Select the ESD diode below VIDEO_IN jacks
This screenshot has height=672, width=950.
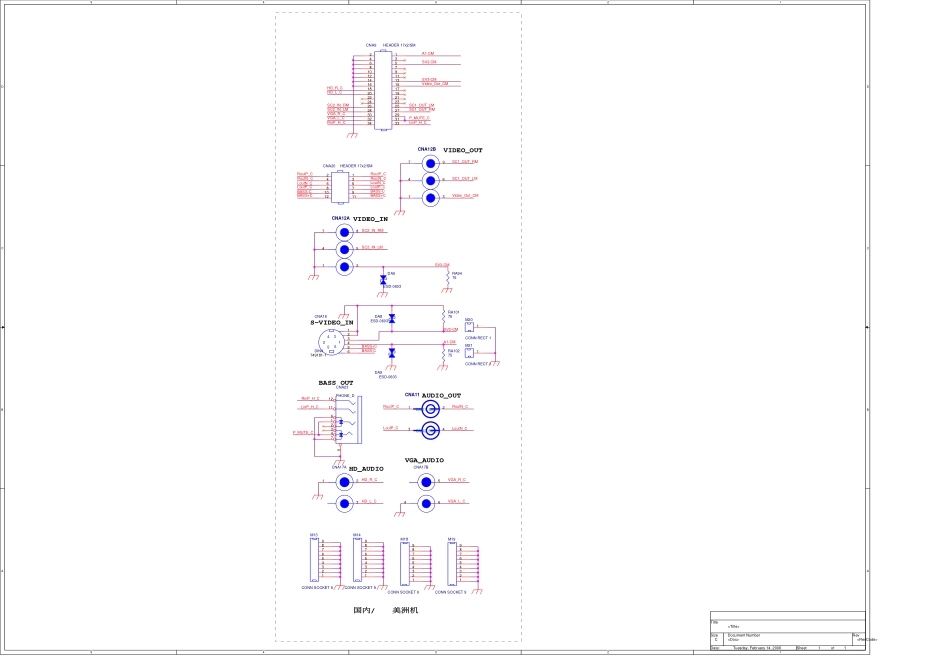point(383,280)
